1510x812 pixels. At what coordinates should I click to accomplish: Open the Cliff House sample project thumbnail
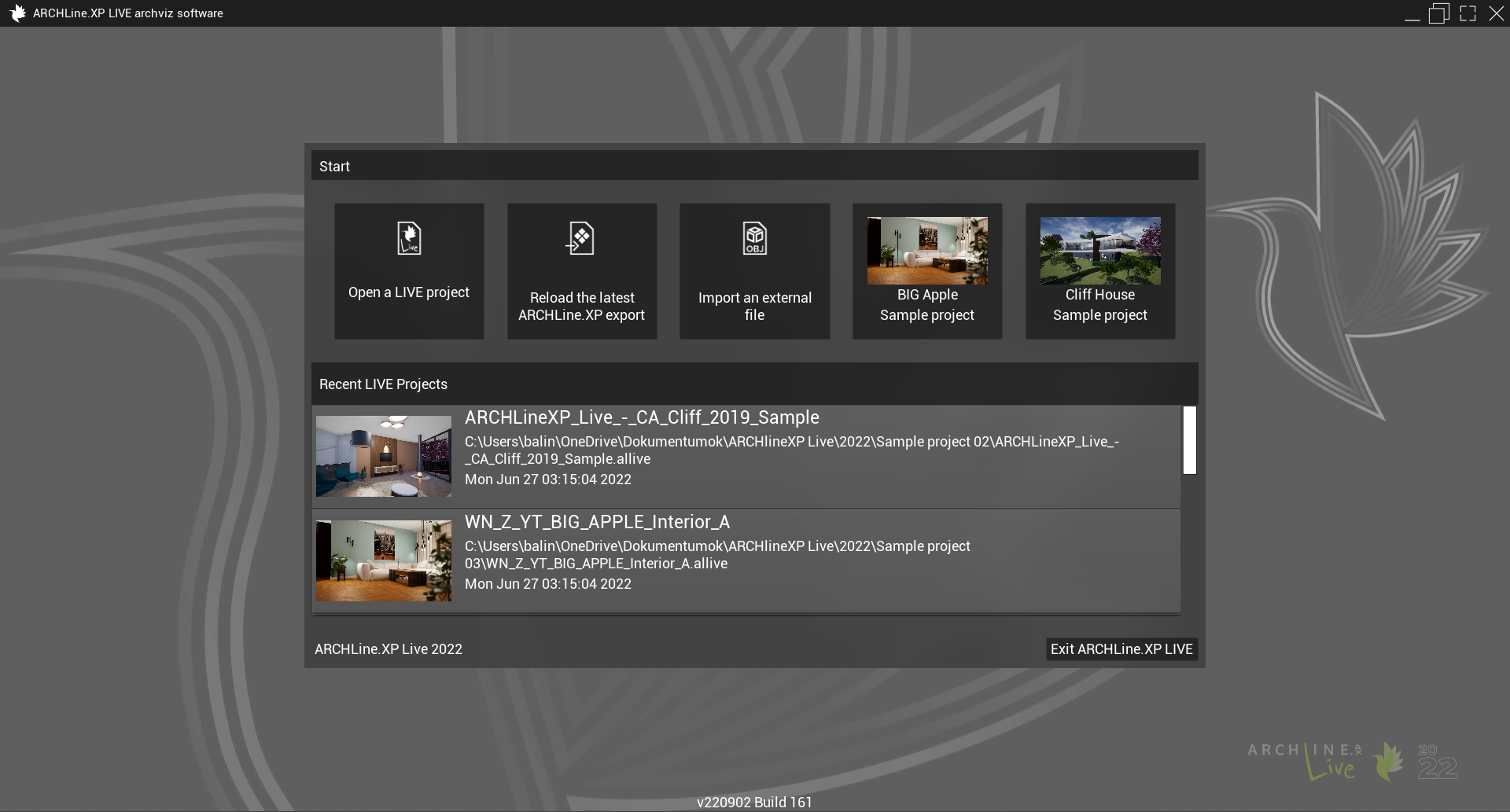(x=1099, y=251)
